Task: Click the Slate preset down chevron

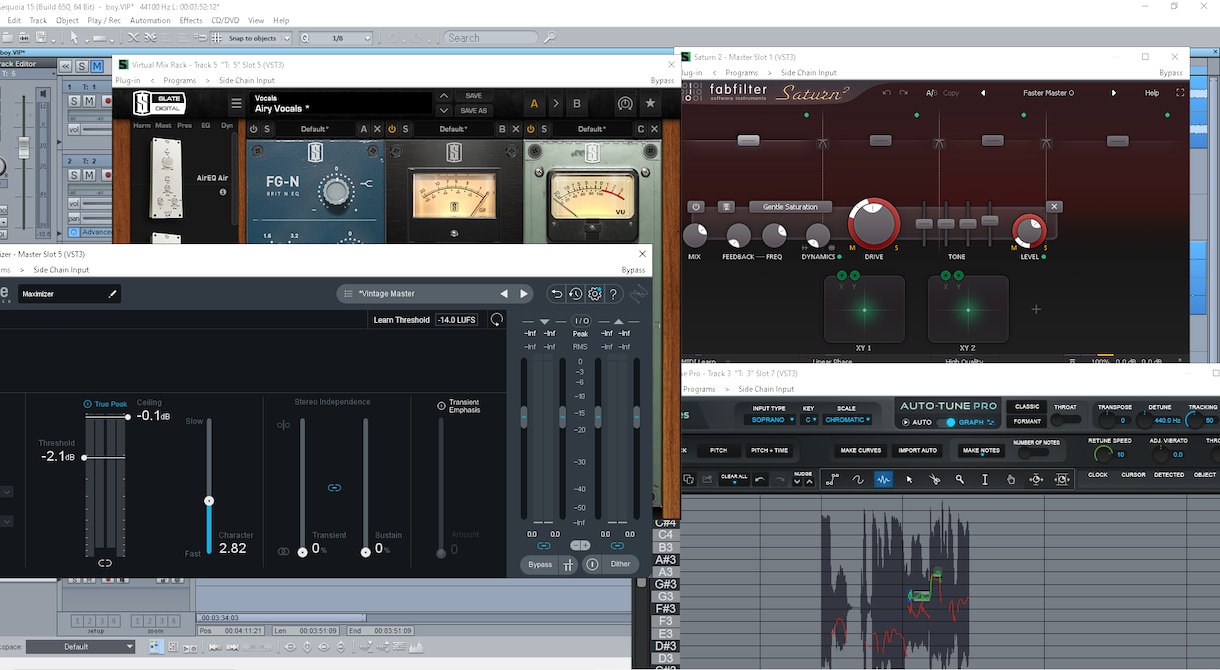Action: pyautogui.click(x=444, y=110)
